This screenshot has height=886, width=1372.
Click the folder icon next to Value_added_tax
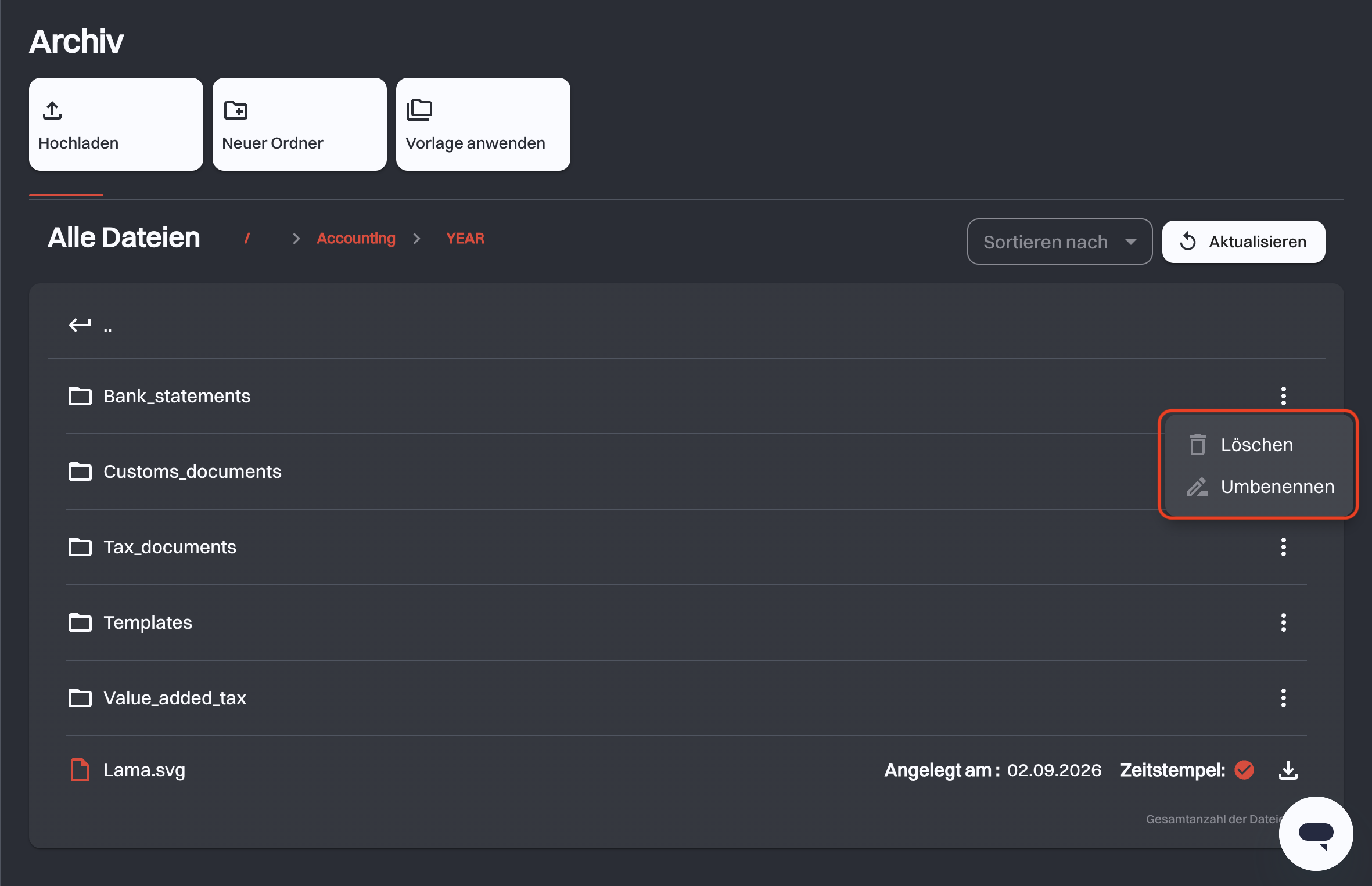pos(80,698)
